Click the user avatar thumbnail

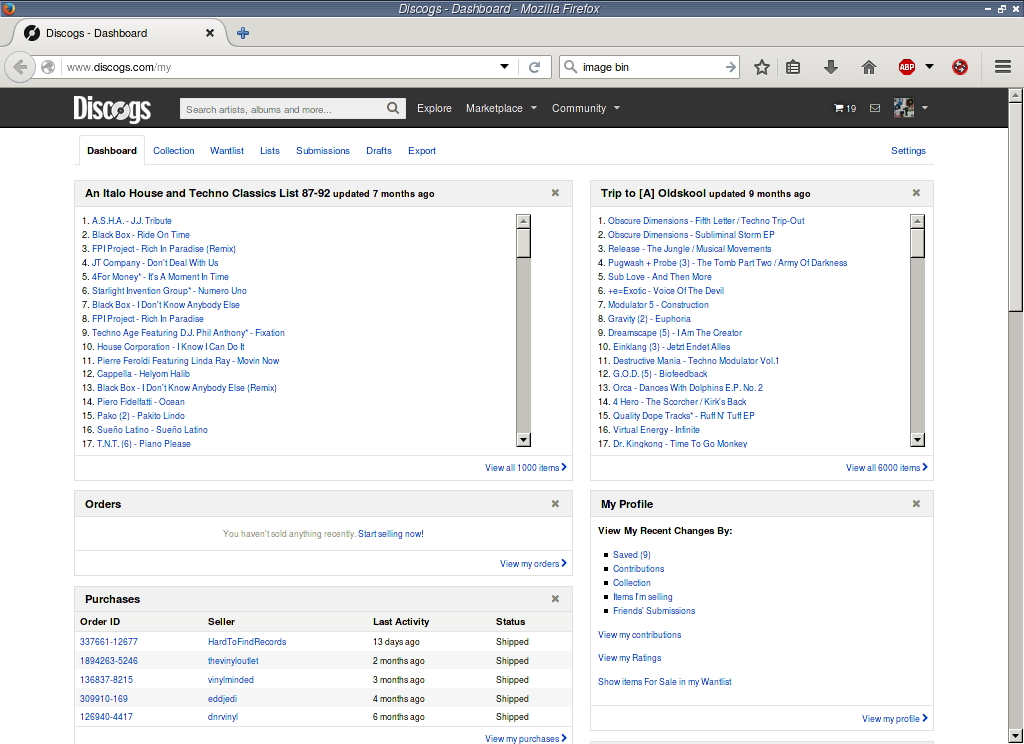(904, 108)
